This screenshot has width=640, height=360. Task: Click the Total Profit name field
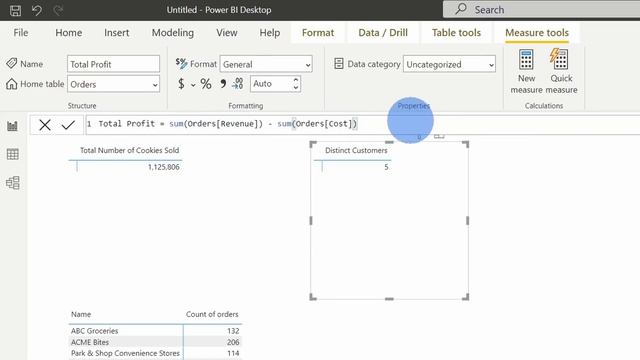point(113,64)
